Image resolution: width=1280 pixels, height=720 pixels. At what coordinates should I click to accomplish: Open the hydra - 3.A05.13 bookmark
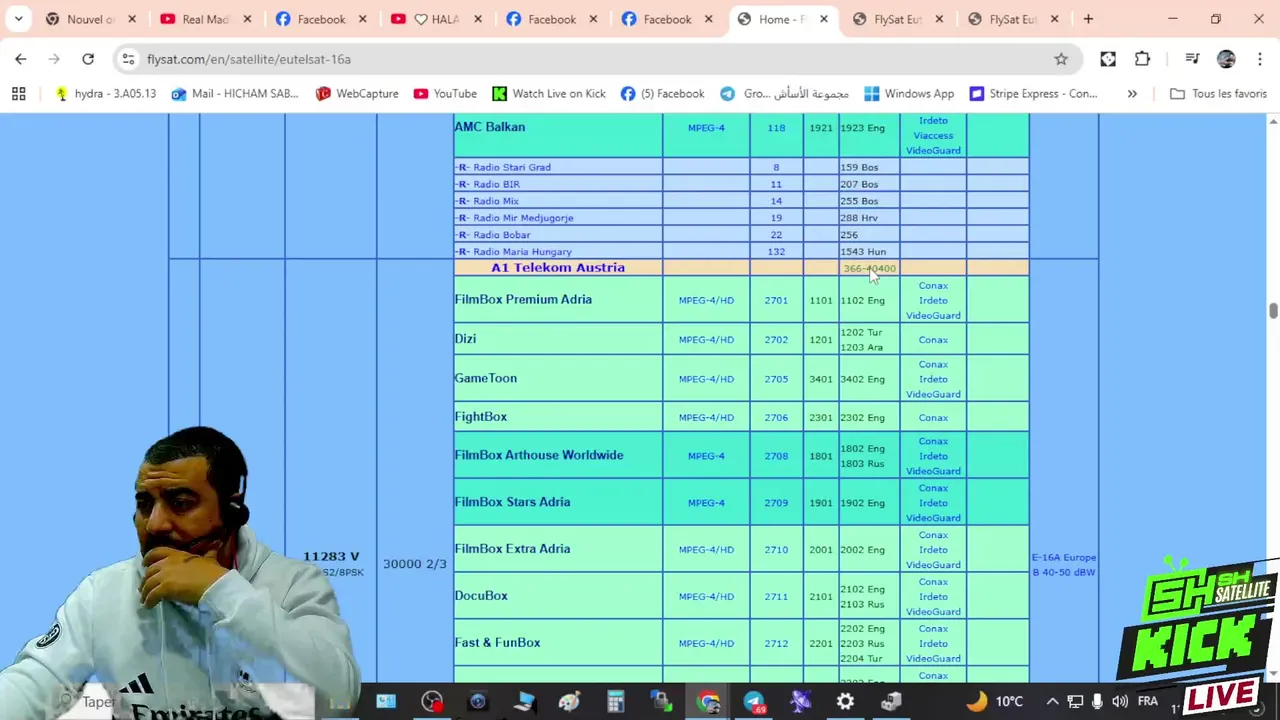[105, 93]
